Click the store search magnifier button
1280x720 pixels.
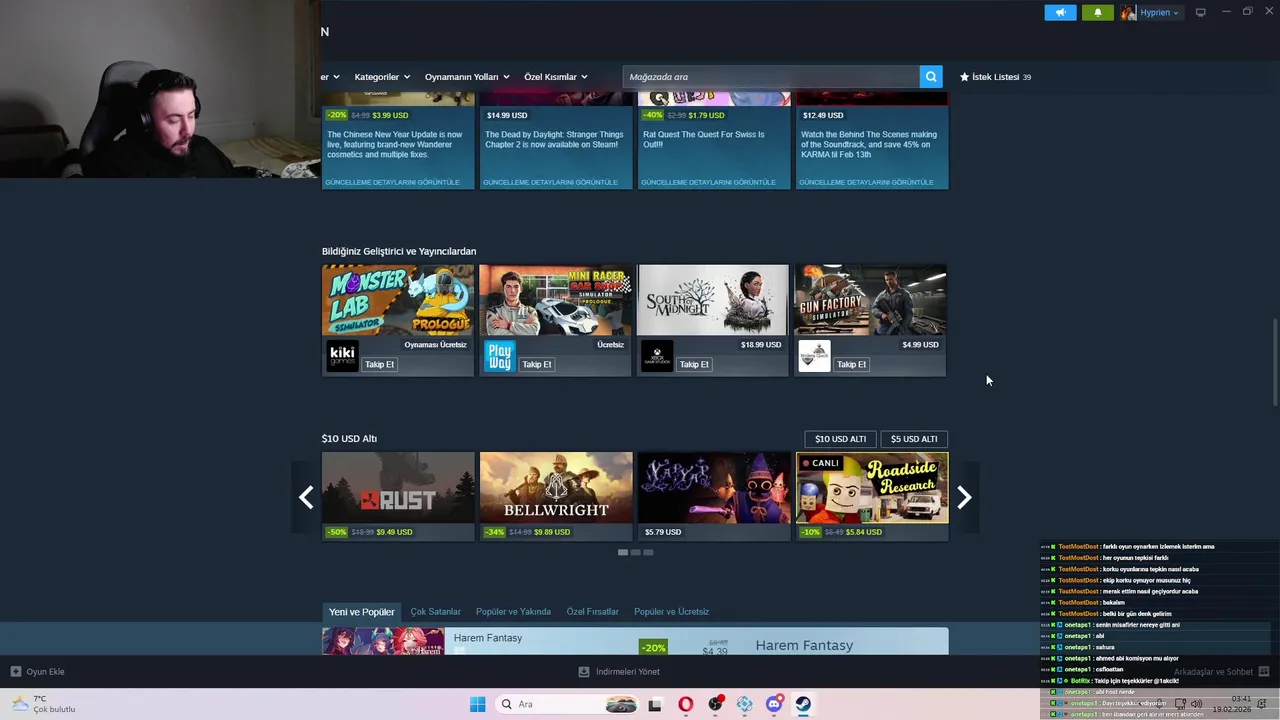(x=931, y=77)
